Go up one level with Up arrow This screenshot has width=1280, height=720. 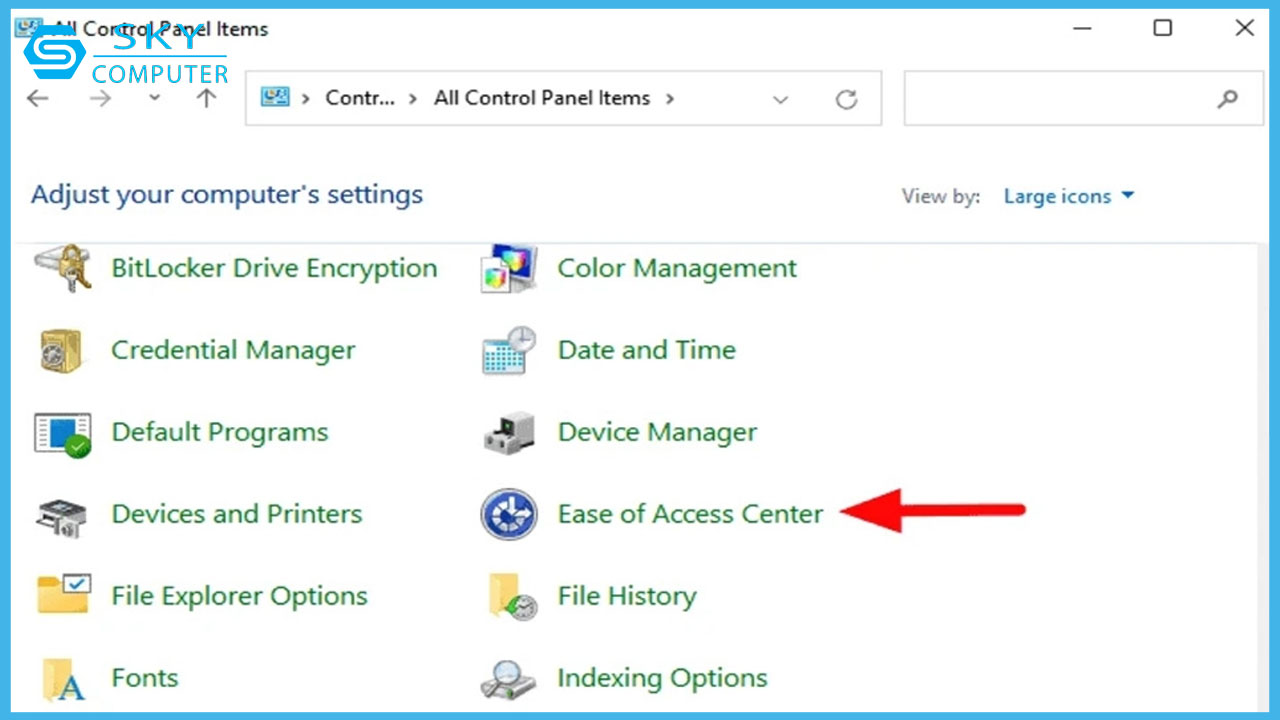pyautogui.click(x=206, y=98)
